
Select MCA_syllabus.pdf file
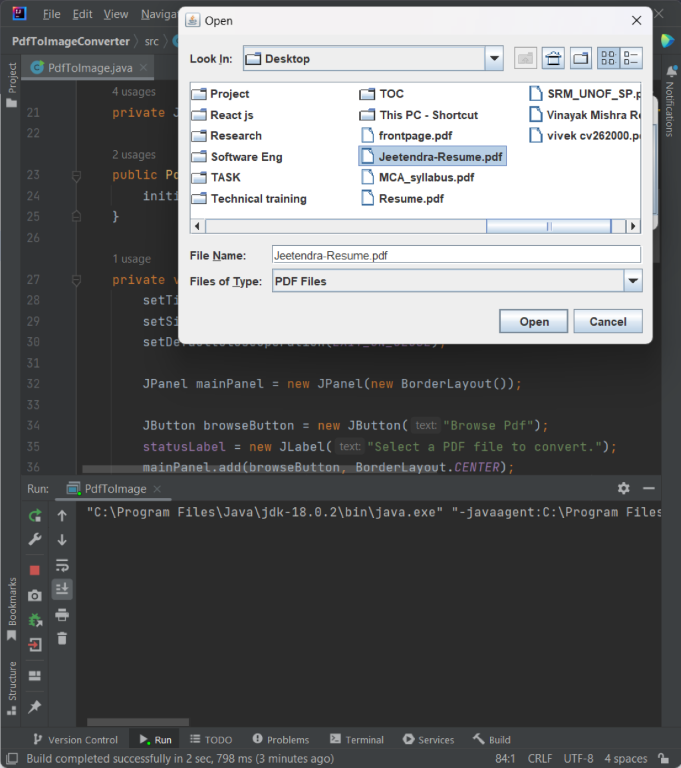(417, 177)
